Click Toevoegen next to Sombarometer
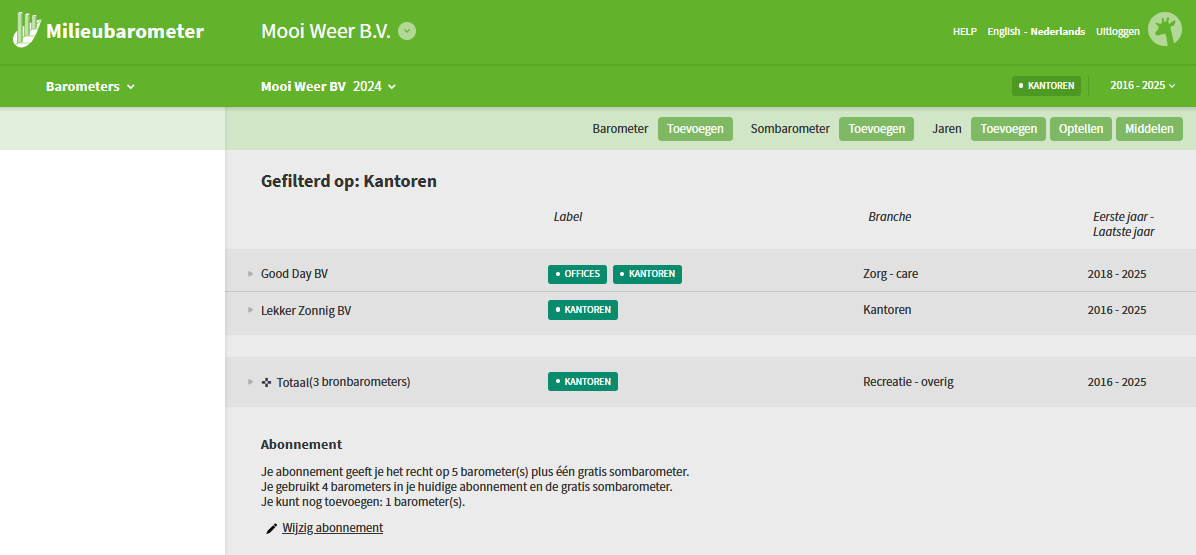Viewport: 1196px width, 555px height. tap(876, 129)
